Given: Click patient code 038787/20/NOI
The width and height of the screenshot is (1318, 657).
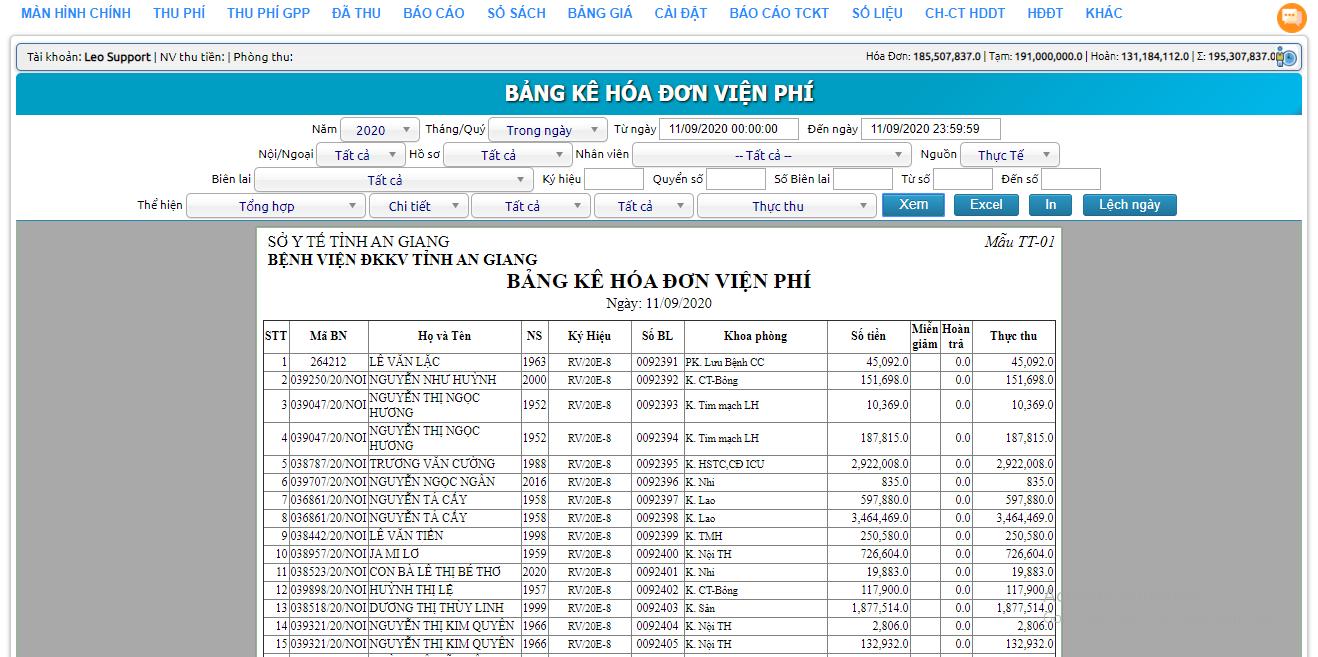Looking at the screenshot, I should coord(328,464).
